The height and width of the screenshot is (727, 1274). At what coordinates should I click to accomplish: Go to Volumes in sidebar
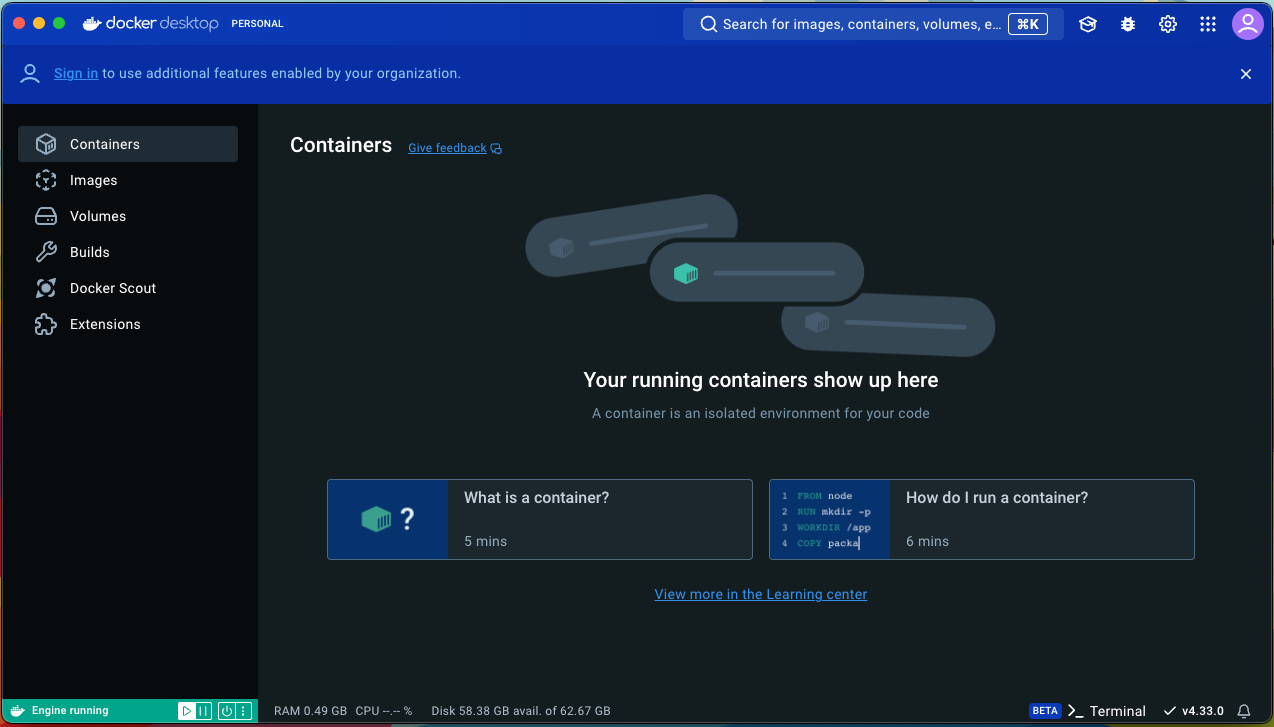tap(128, 216)
